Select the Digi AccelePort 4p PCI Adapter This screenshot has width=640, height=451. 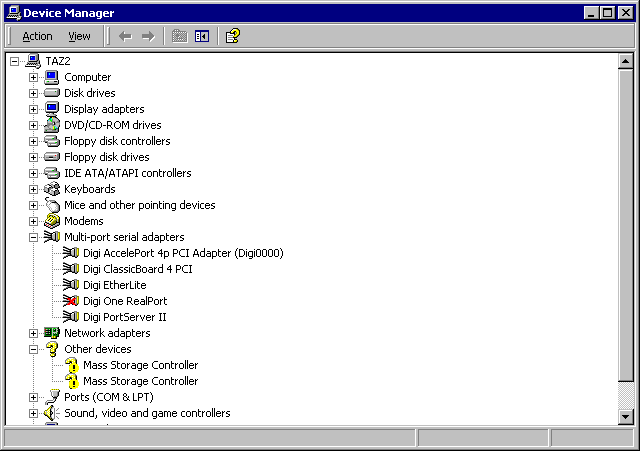183,253
